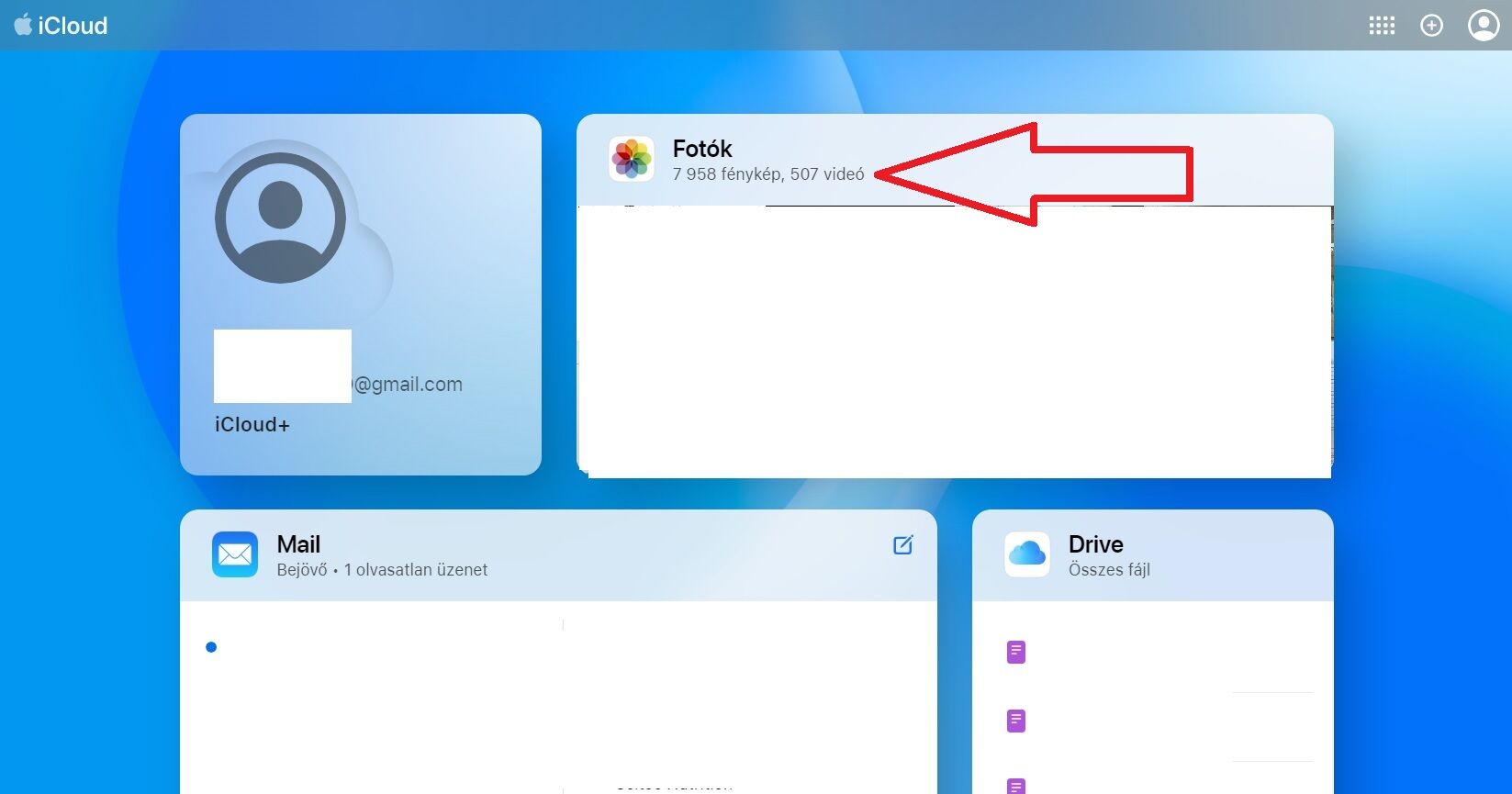Click the Drive title
The image size is (1512, 794).
(1096, 544)
